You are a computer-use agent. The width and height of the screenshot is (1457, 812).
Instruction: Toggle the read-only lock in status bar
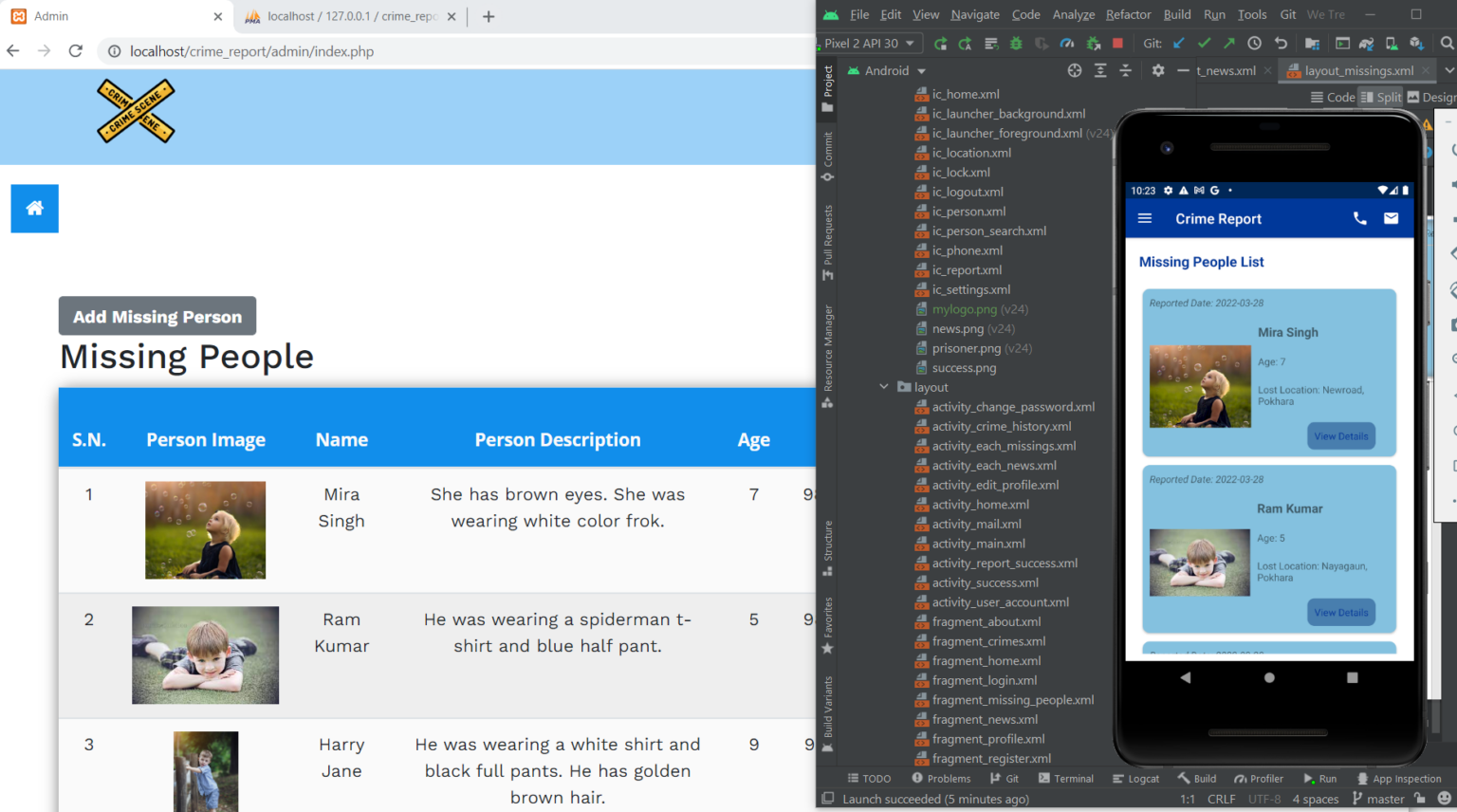(1419, 800)
